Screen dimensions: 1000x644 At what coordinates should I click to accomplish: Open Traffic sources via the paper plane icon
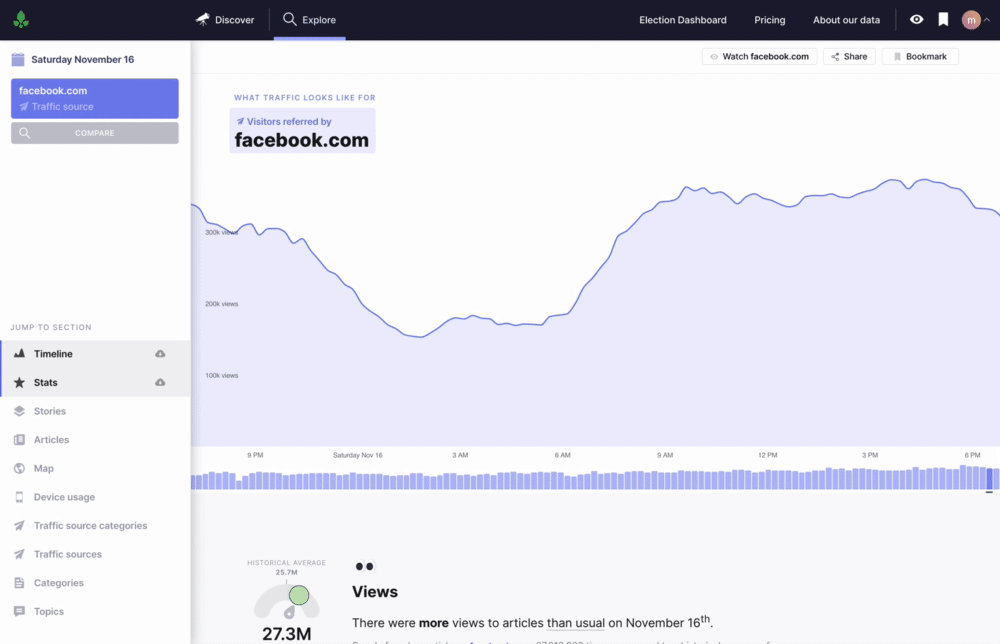click(18, 554)
